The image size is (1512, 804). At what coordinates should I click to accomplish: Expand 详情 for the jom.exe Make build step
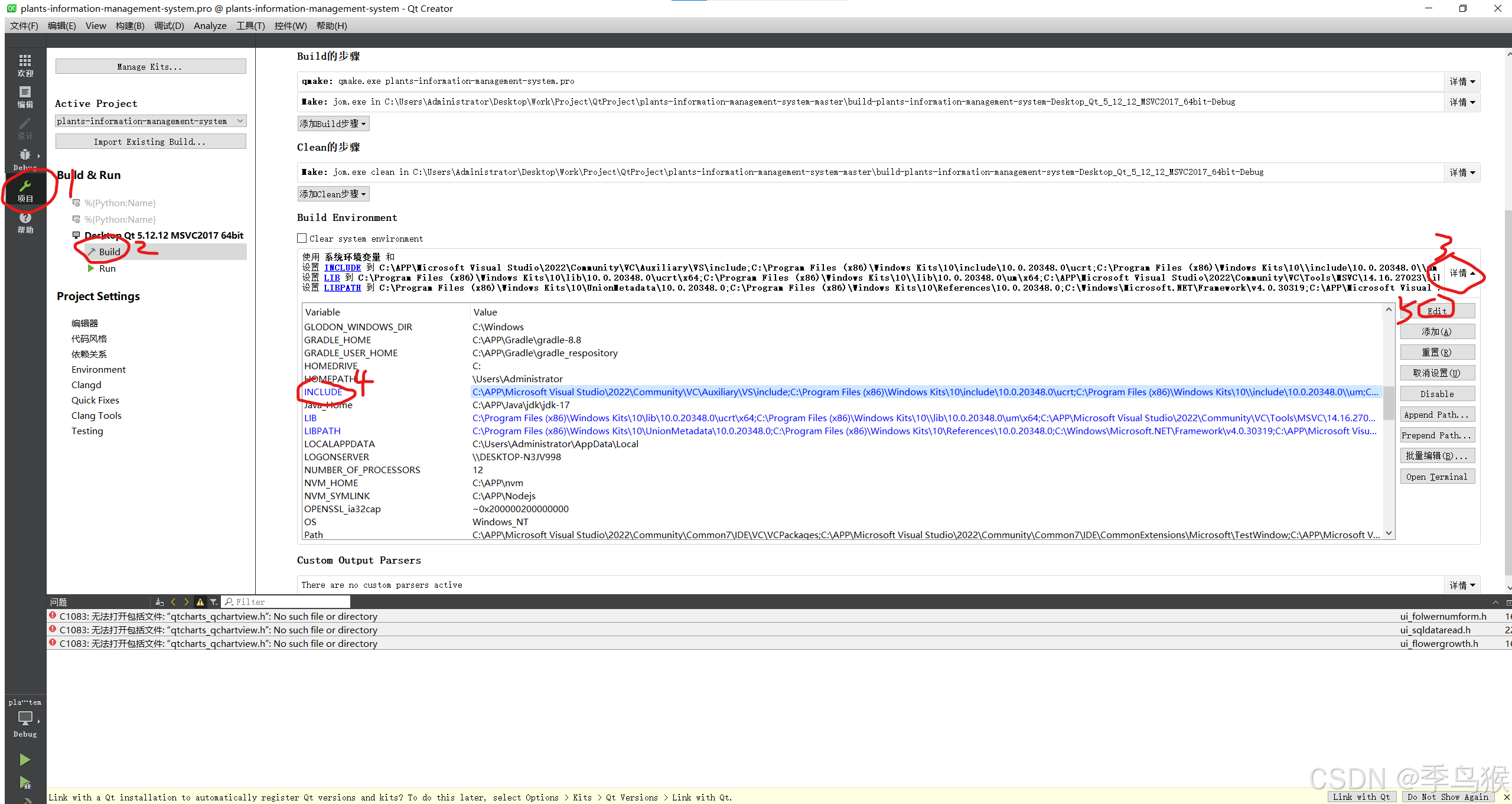coord(1462,102)
